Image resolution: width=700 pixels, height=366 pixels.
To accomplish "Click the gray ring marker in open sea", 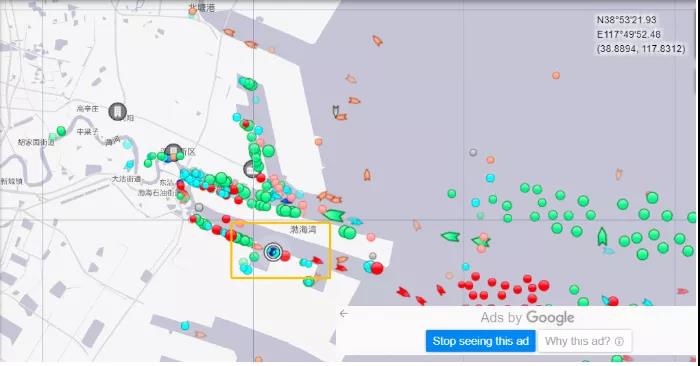I will (473, 152).
